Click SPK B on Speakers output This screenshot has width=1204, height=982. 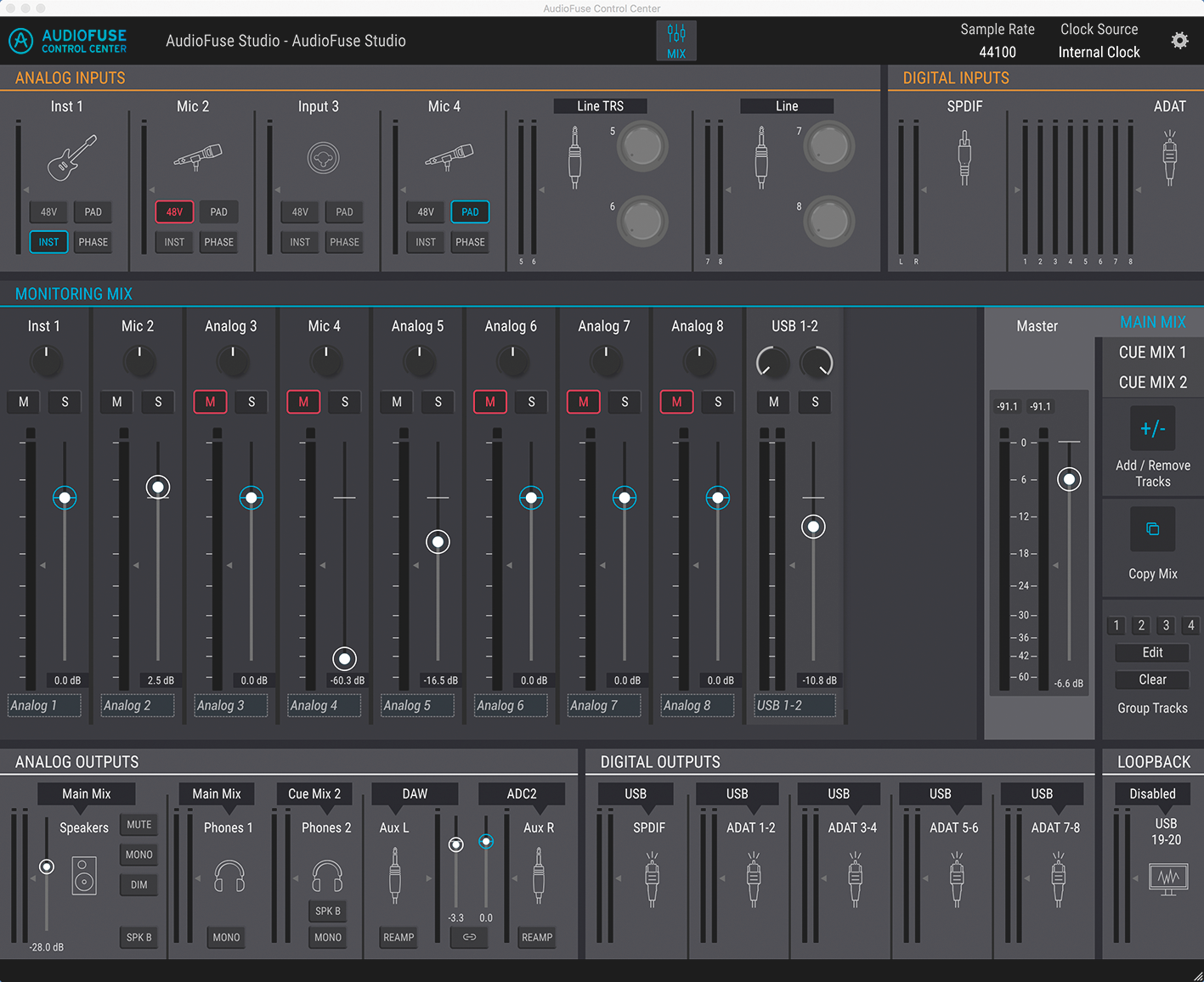point(139,937)
